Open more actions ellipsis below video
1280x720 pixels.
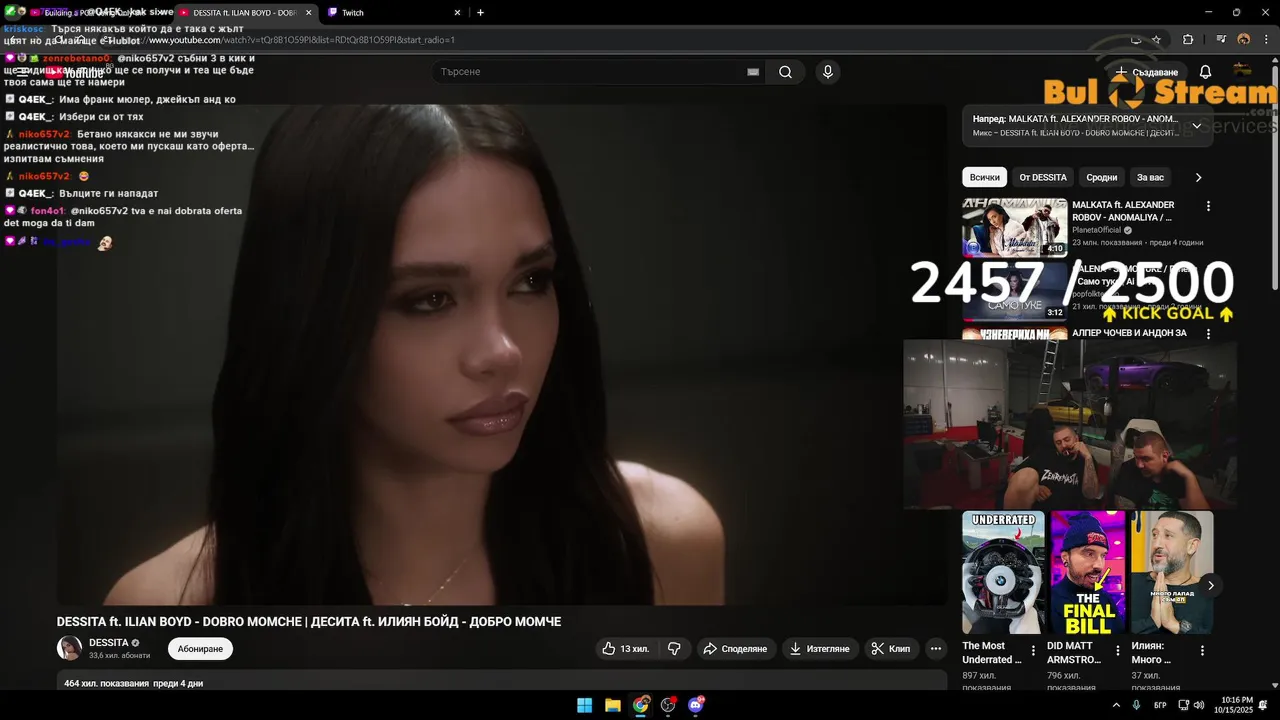(936, 649)
